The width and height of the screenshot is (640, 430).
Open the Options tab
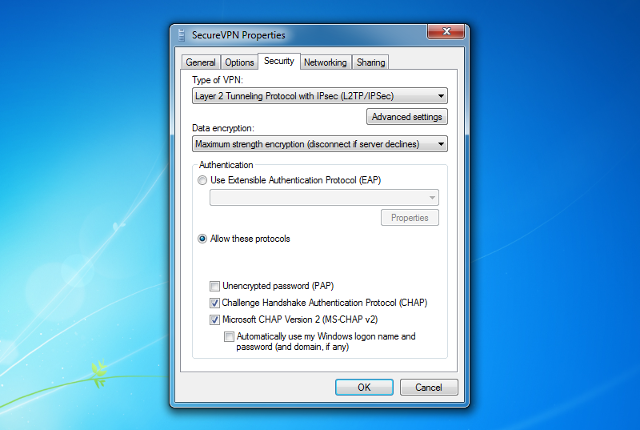[x=240, y=62]
